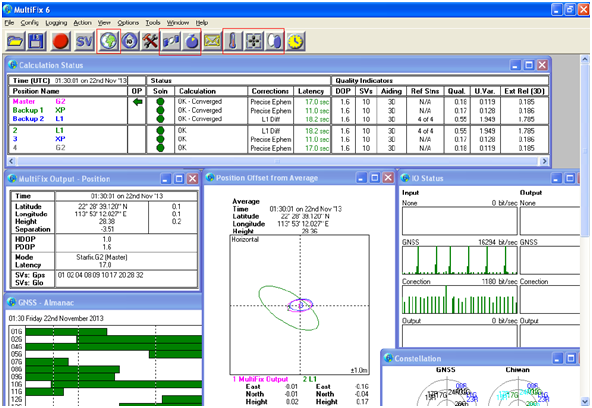Click the green solution indicator for Master
The width and height of the screenshot is (592, 408).
tap(160, 102)
